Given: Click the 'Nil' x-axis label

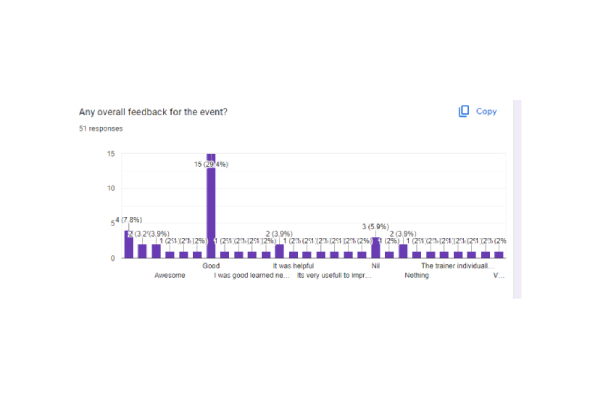Looking at the screenshot, I should point(376,266).
